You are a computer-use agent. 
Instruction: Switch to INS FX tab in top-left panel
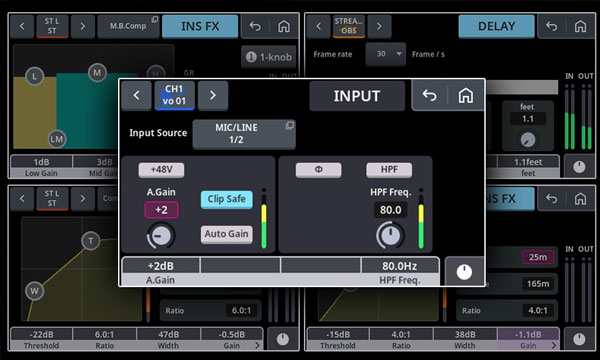[x=200, y=26]
